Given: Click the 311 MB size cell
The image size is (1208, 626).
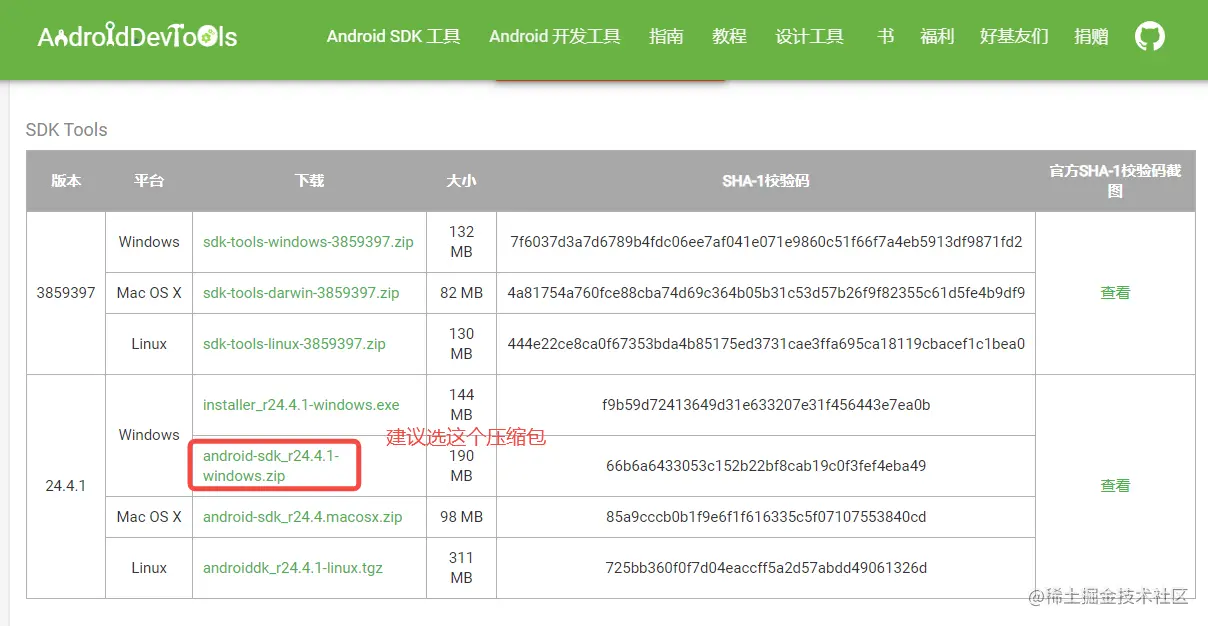Looking at the screenshot, I should point(461,568).
